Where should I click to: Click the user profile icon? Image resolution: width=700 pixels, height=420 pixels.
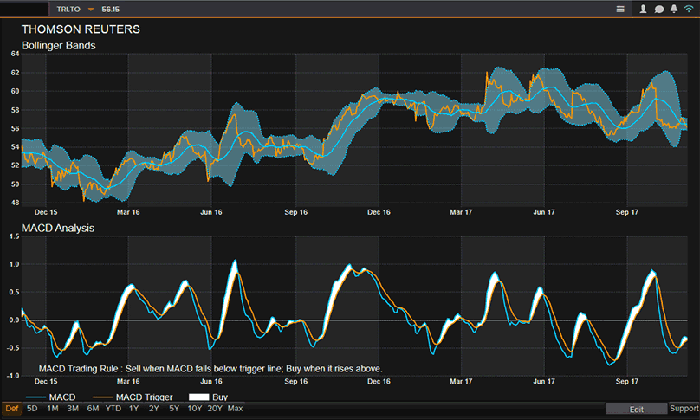[x=643, y=9]
